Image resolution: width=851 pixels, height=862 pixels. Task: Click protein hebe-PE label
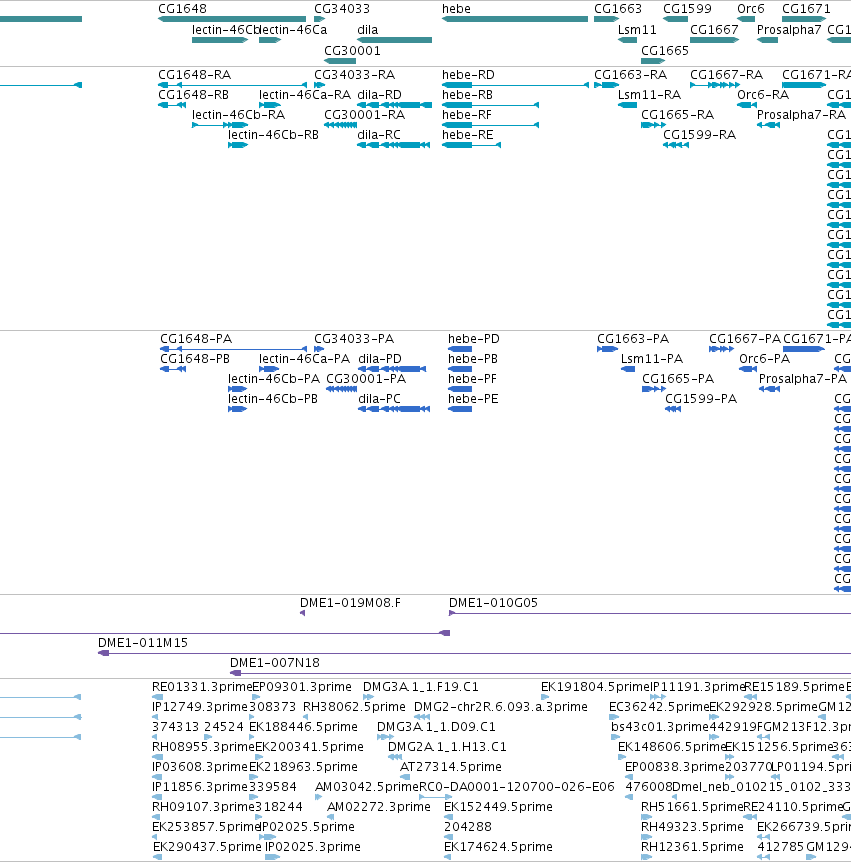click(473, 399)
